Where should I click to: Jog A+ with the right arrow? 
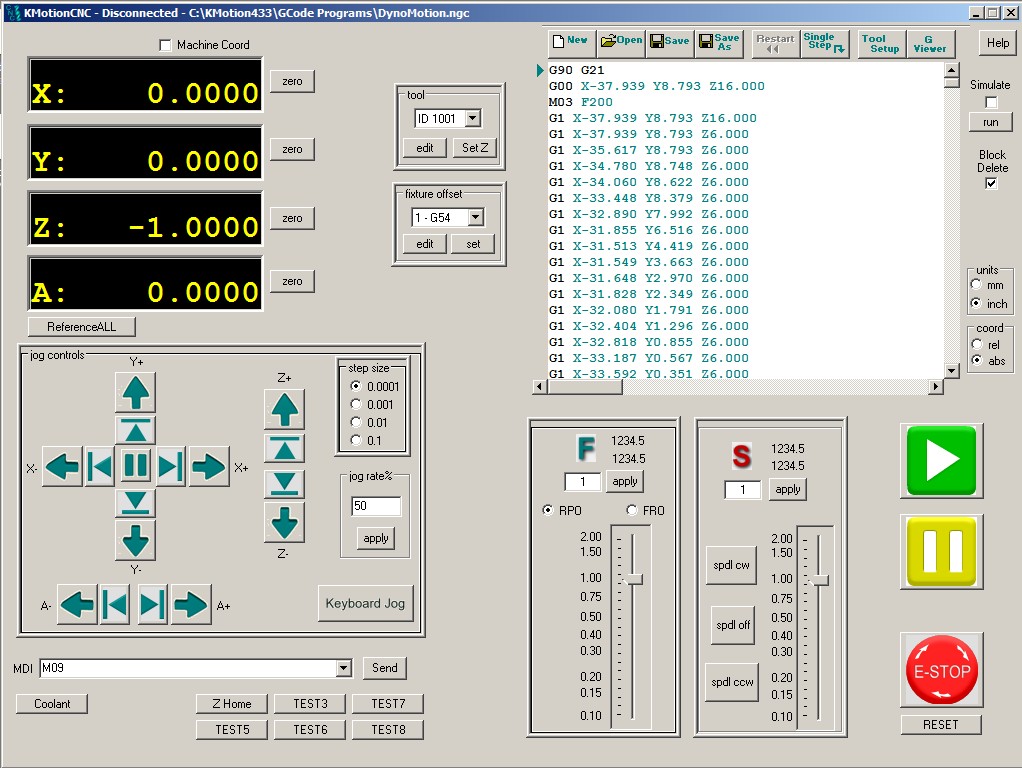191,605
